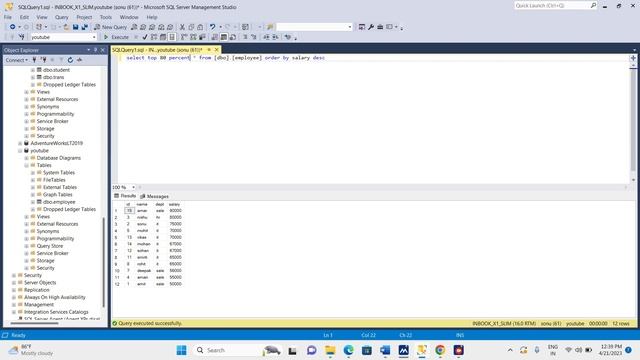Screen dimensions: 640x360
Task: Click the Object Explorer vertical scrollbar
Action: [x=104, y=261]
